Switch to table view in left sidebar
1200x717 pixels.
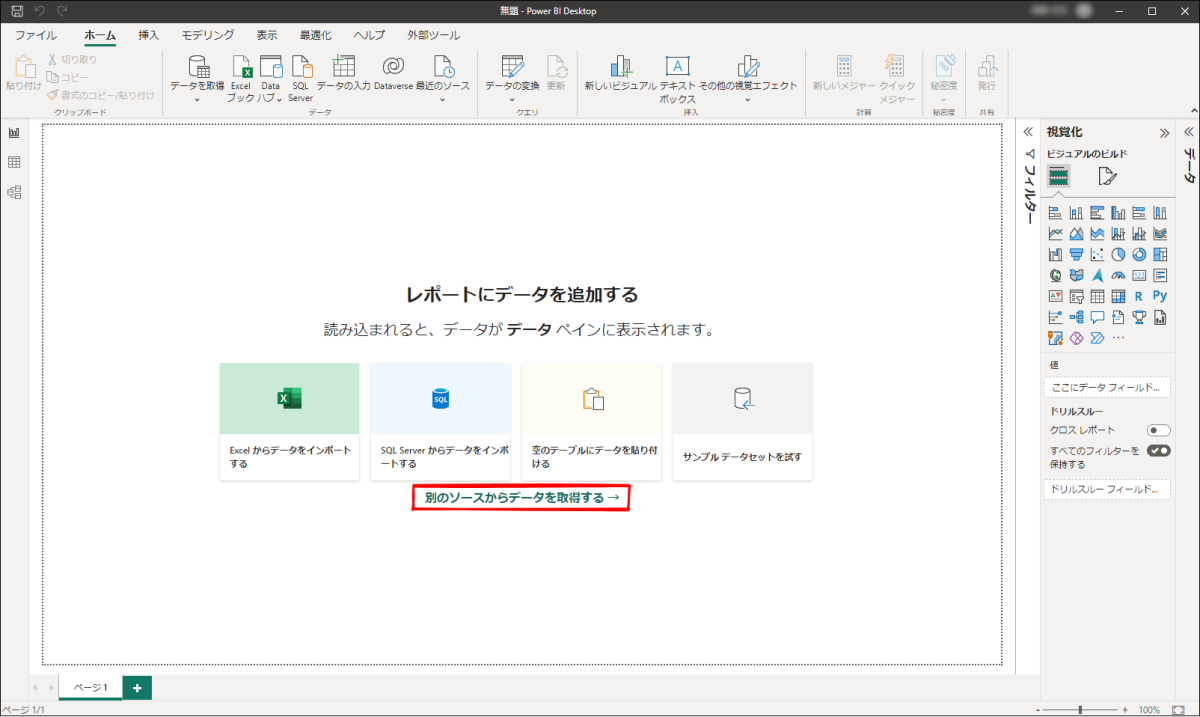tap(14, 162)
